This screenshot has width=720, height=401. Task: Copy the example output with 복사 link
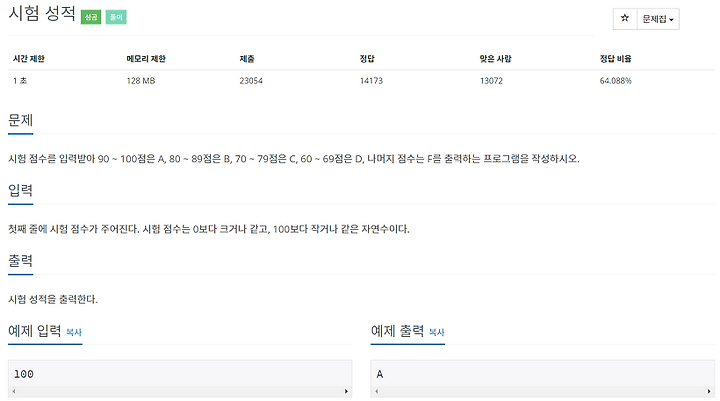tap(437, 332)
